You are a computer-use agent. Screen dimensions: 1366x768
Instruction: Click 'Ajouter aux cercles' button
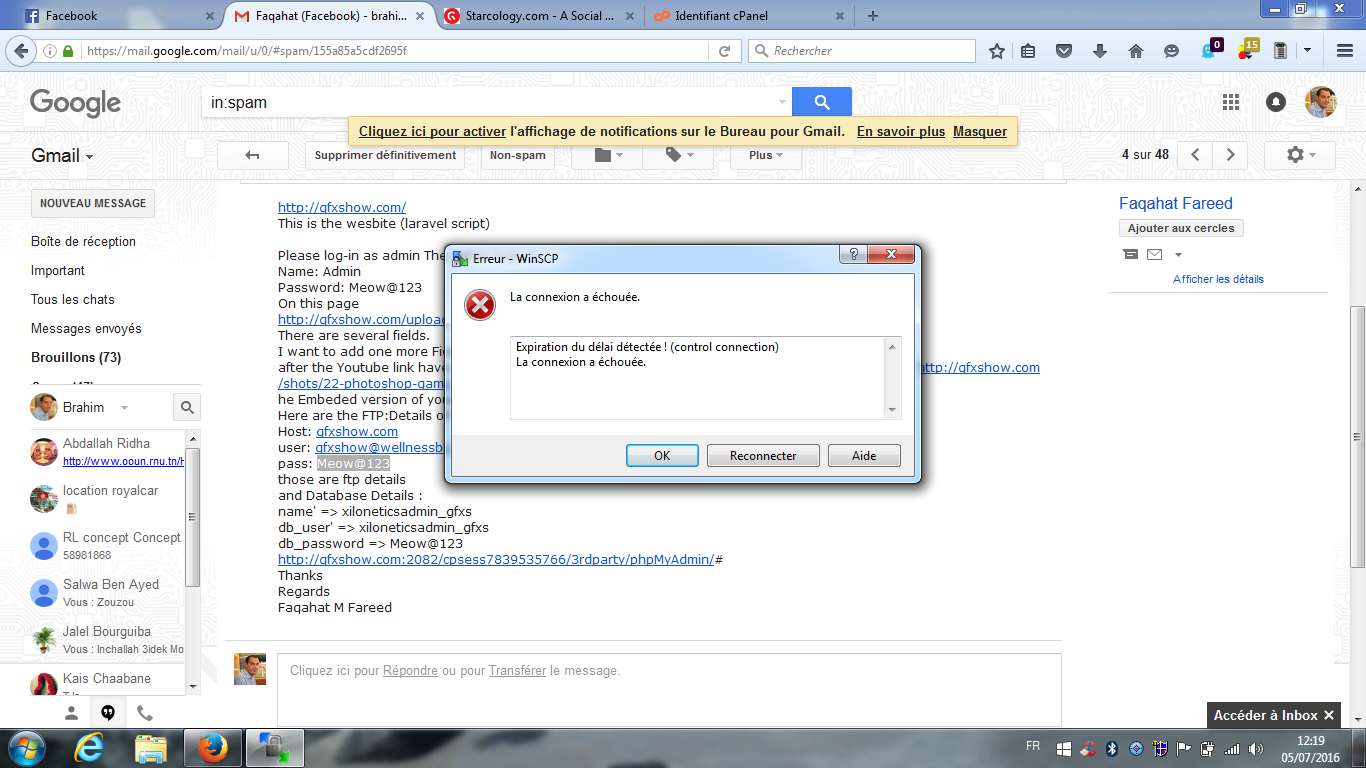pyautogui.click(x=1181, y=228)
